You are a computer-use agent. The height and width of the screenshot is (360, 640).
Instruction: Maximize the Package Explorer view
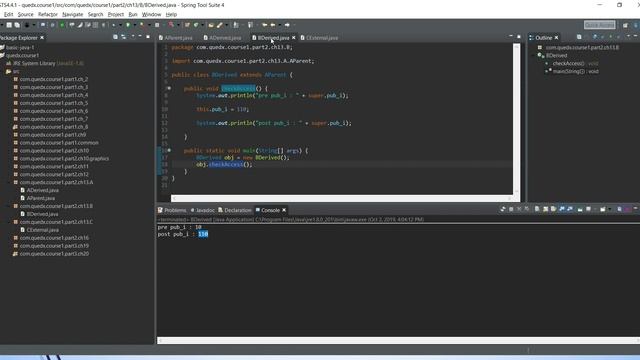[148, 37]
